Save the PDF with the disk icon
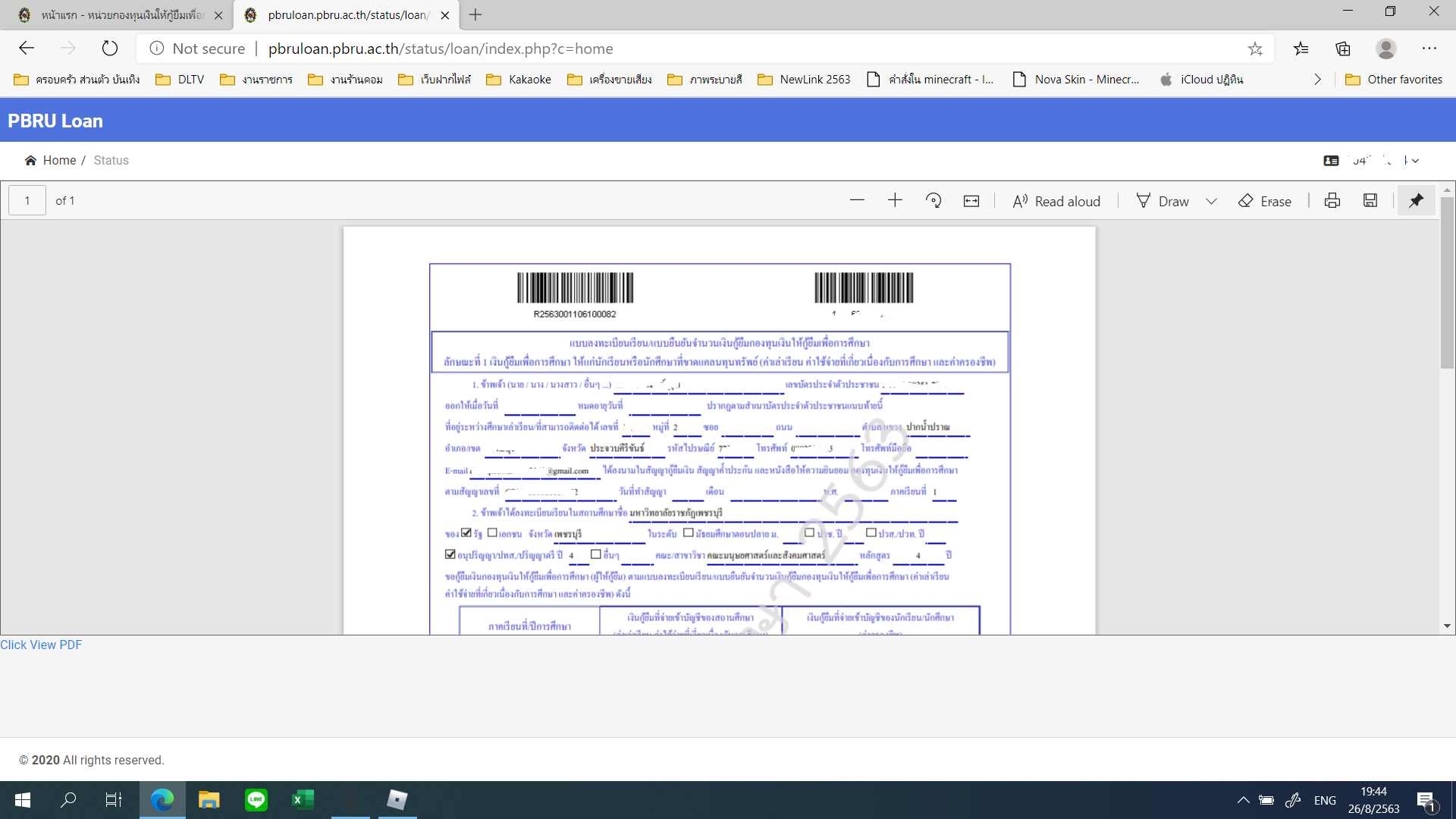The image size is (1456, 819). (x=1370, y=201)
